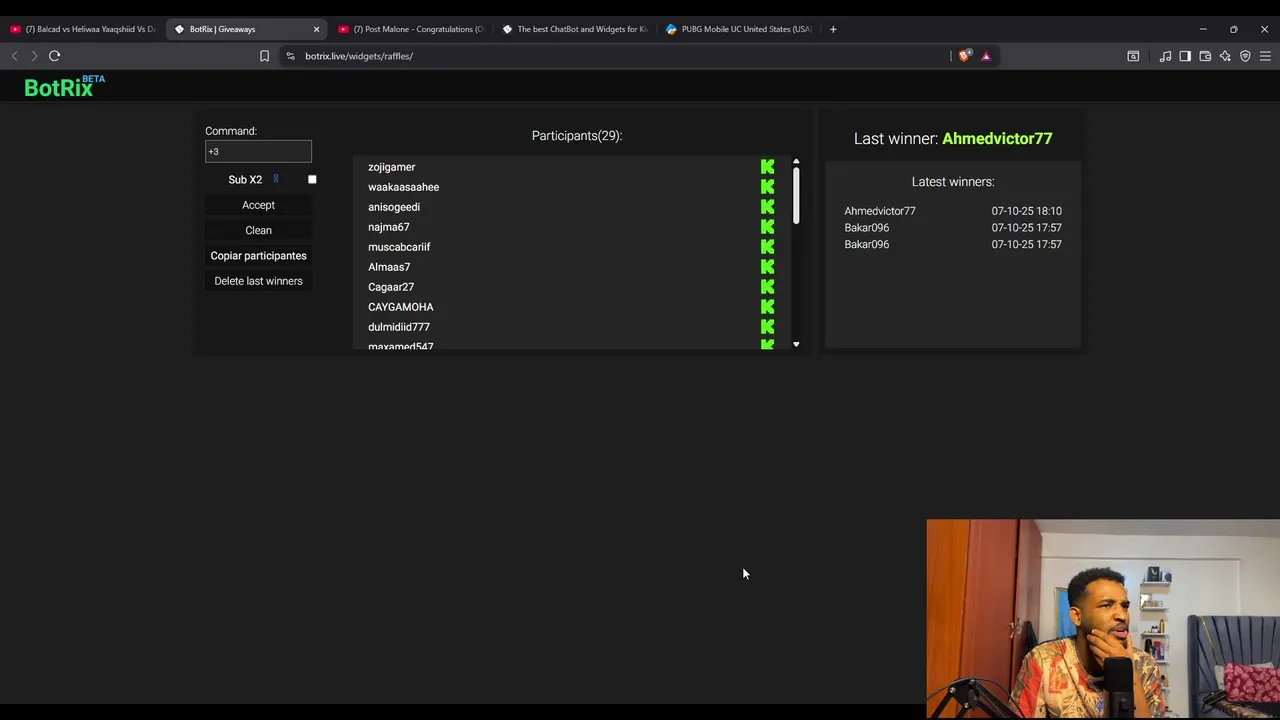Click the participants list scrollbar thumb

pyautogui.click(x=796, y=195)
